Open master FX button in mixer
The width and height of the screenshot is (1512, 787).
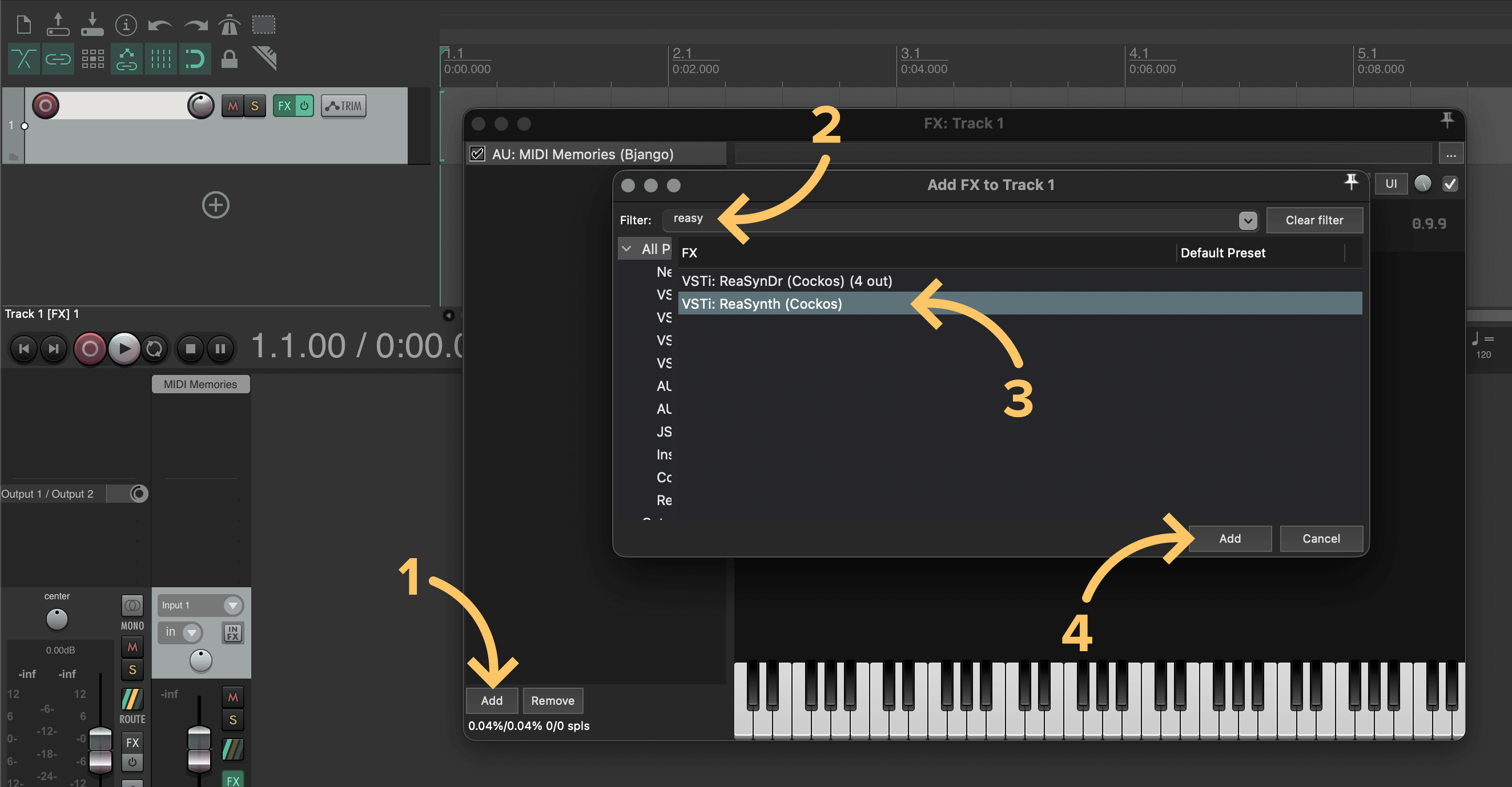132,742
